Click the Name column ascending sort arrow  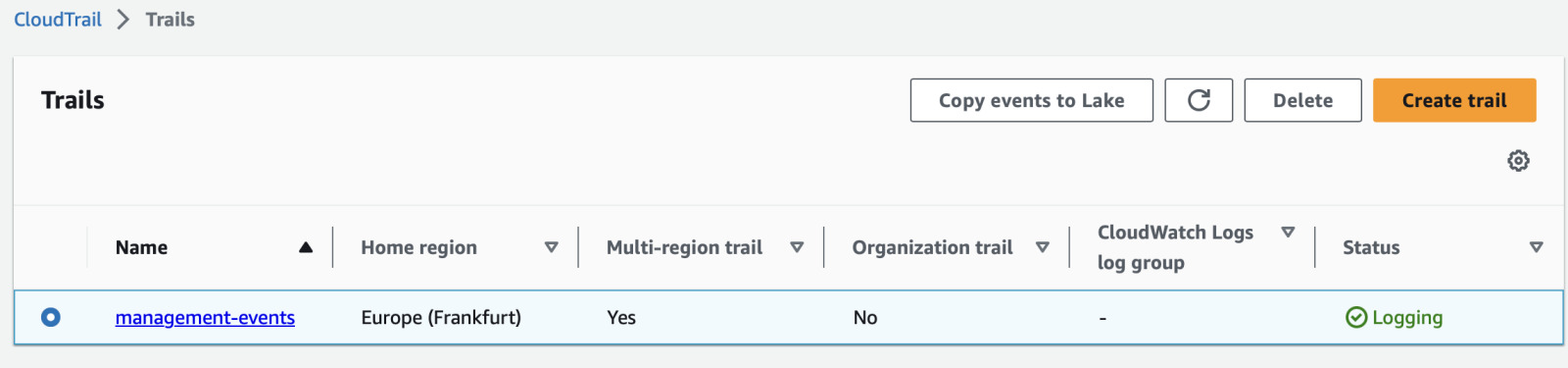tap(306, 247)
